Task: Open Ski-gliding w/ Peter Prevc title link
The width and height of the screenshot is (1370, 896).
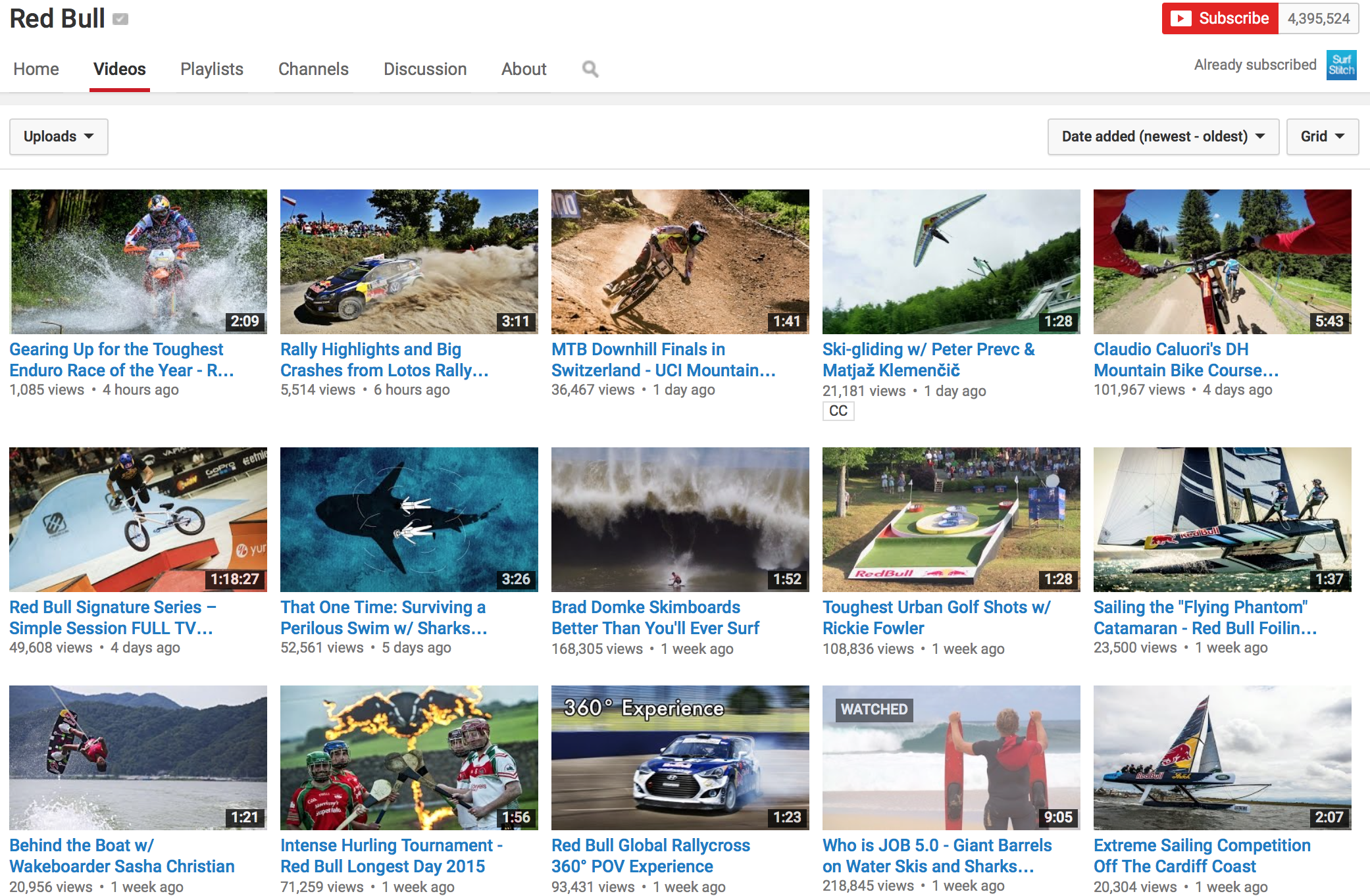Action: (x=928, y=360)
